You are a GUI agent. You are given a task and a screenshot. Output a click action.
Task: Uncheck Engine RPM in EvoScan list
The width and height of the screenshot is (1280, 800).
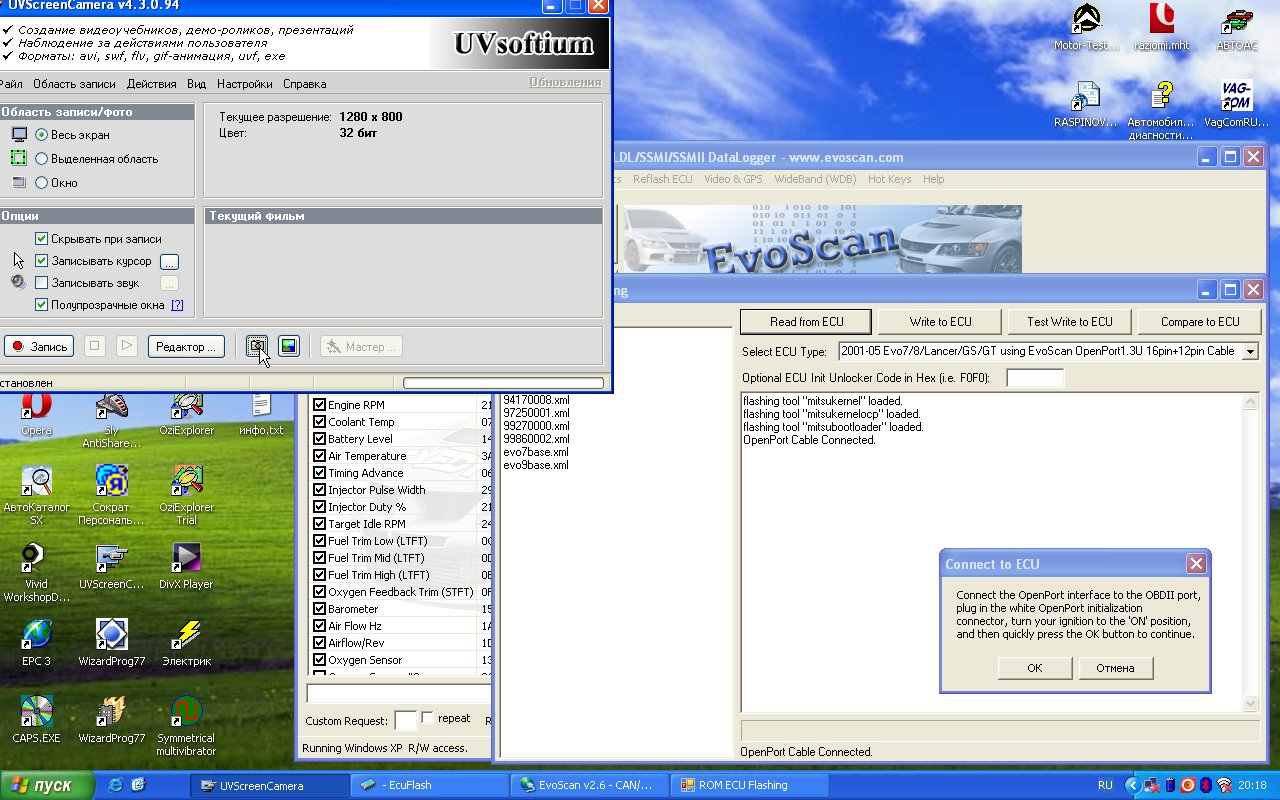click(x=320, y=405)
